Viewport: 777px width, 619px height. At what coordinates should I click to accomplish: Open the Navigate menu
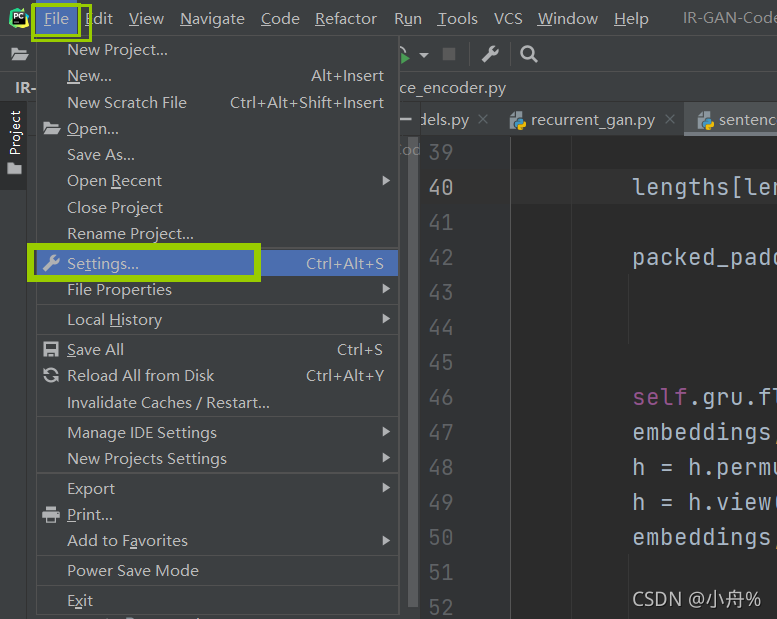point(212,19)
